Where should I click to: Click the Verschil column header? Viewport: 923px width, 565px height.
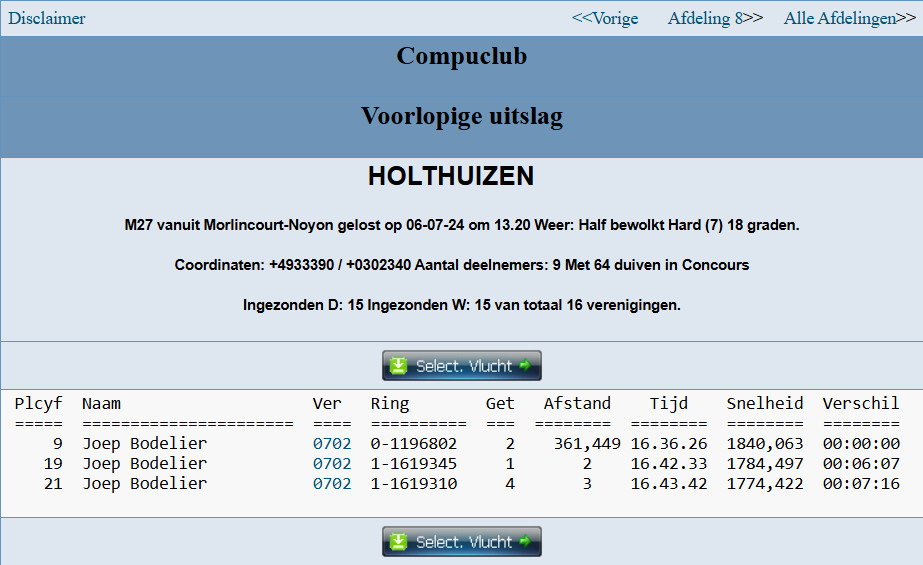click(x=861, y=404)
